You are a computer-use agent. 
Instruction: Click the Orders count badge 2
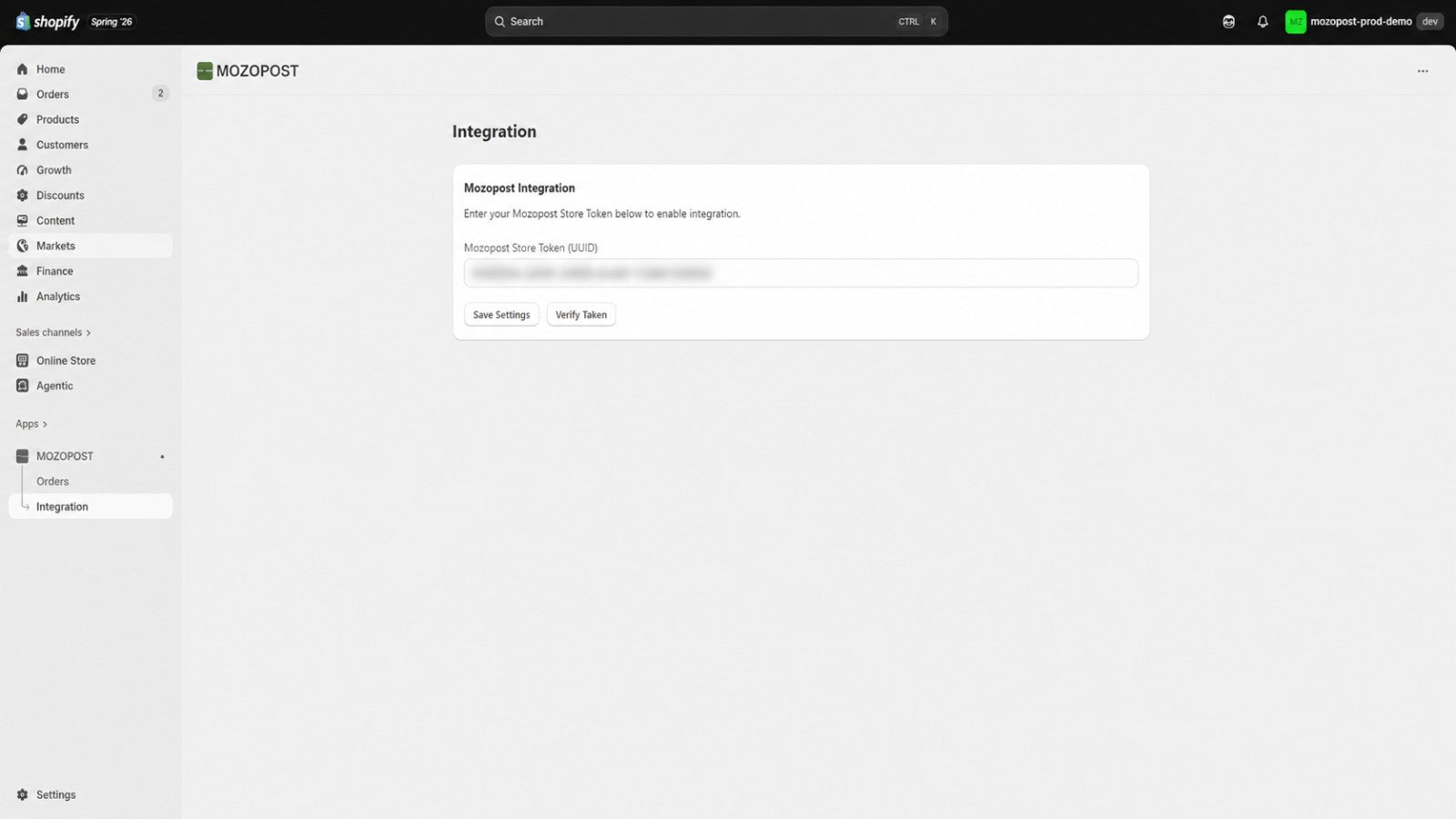(x=160, y=94)
